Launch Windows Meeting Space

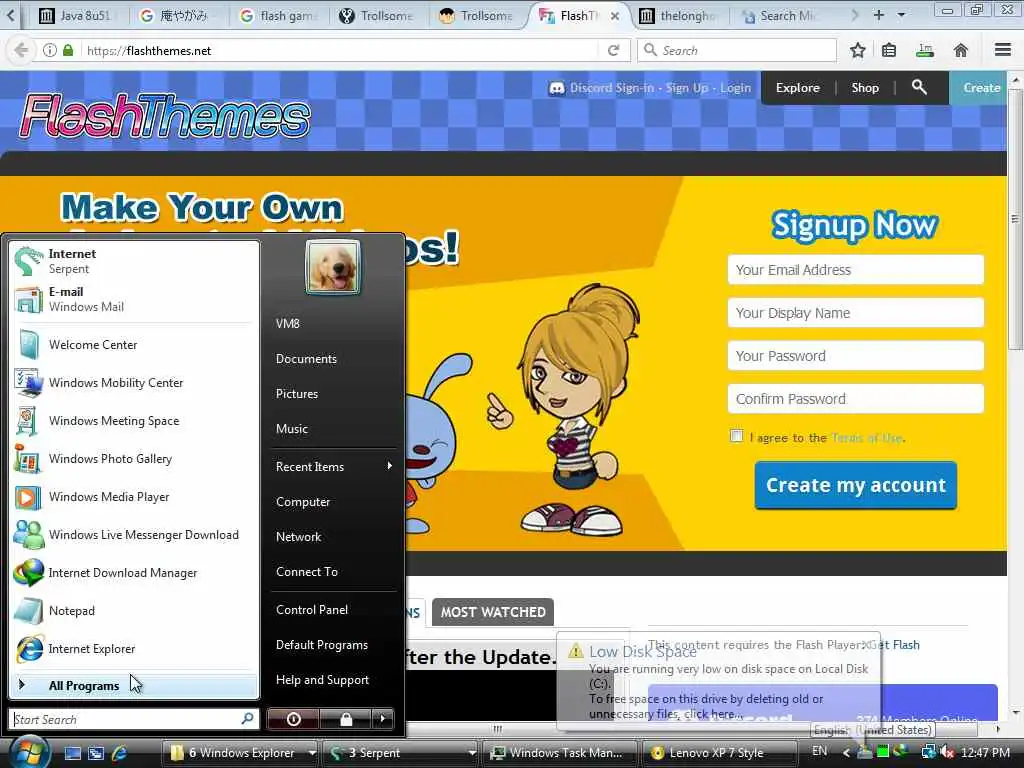[x=134, y=421]
